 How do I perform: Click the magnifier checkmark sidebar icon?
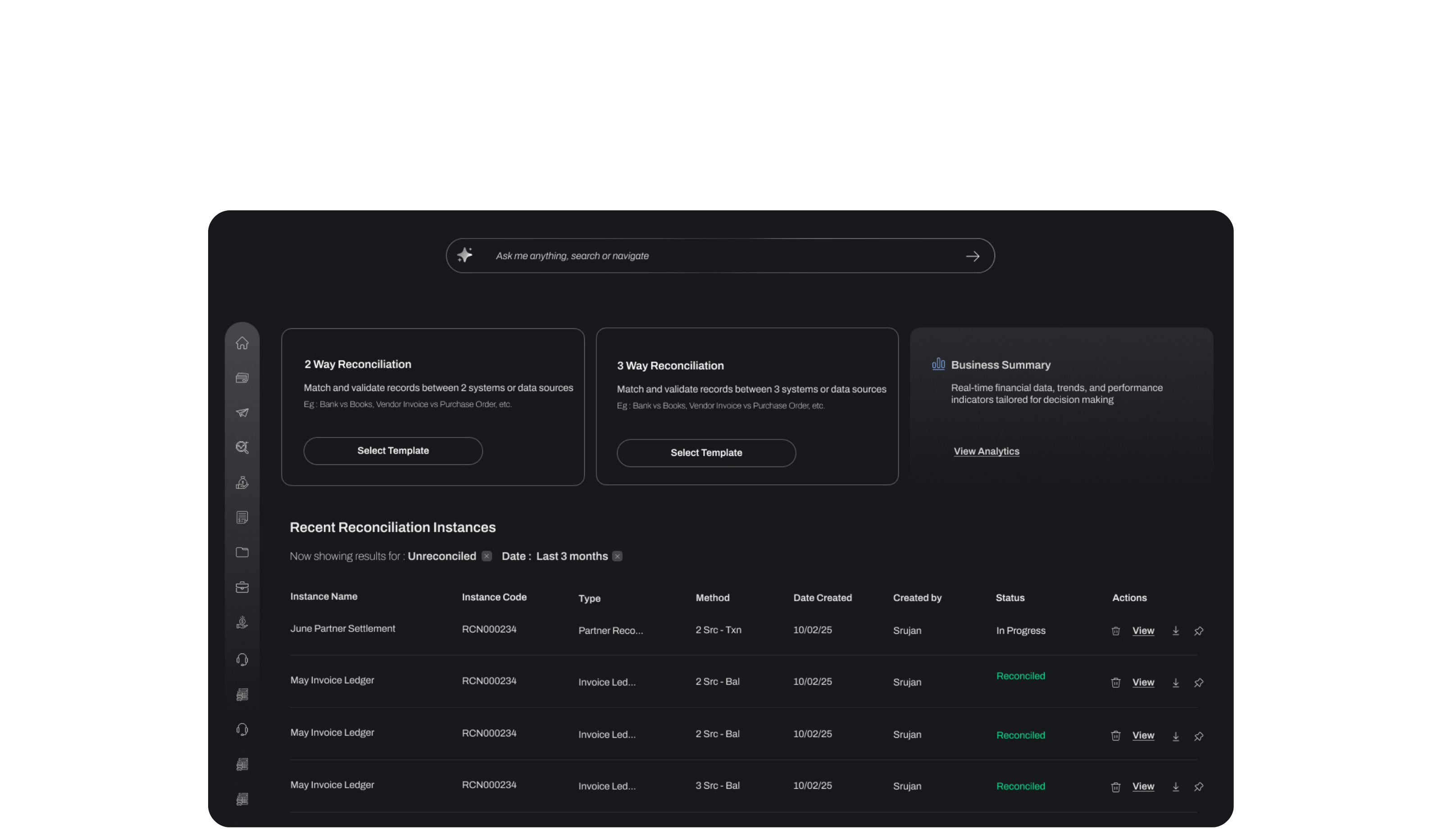[242, 447]
